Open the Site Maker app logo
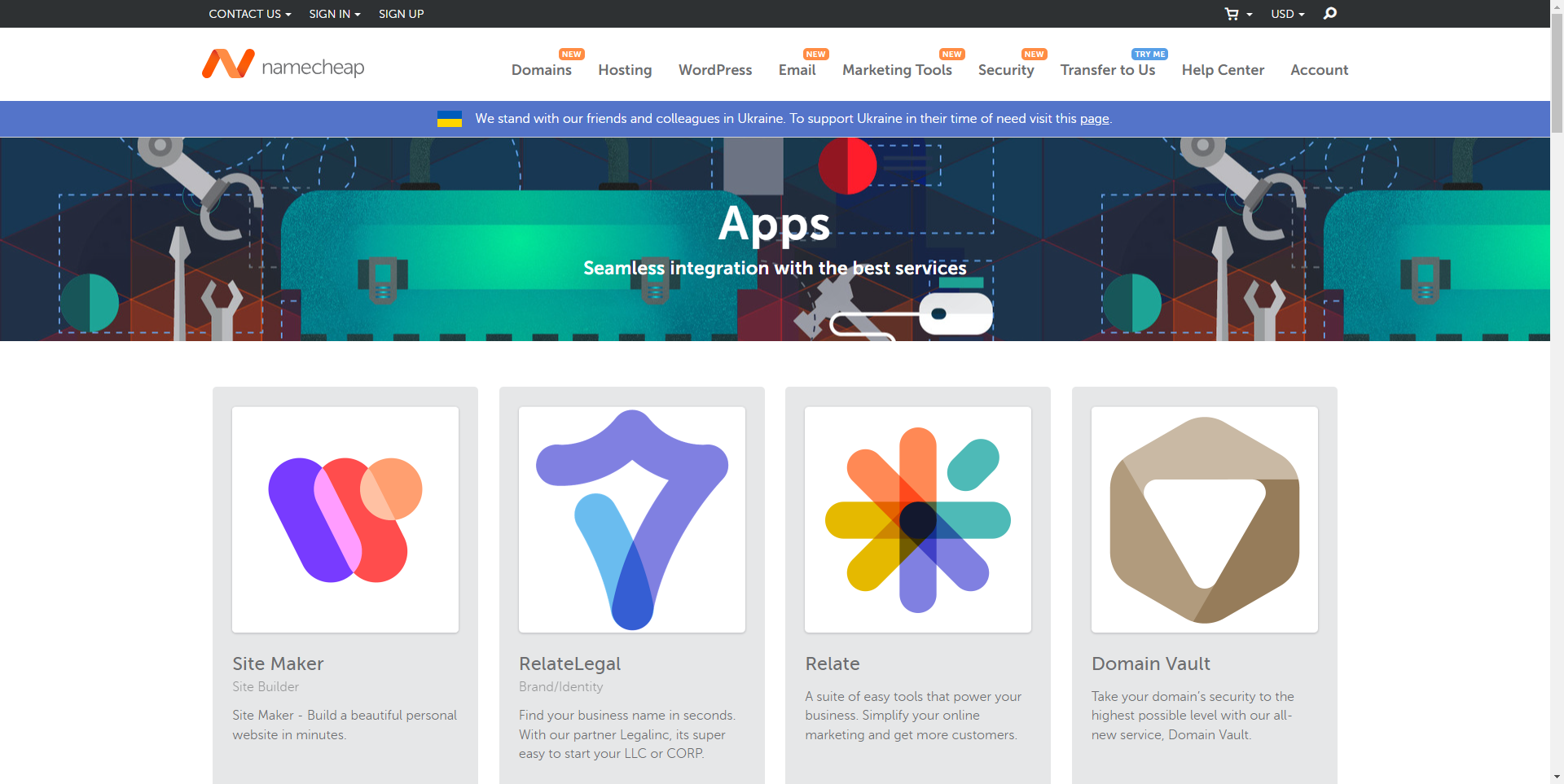Viewport: 1564px width, 784px height. tap(345, 519)
